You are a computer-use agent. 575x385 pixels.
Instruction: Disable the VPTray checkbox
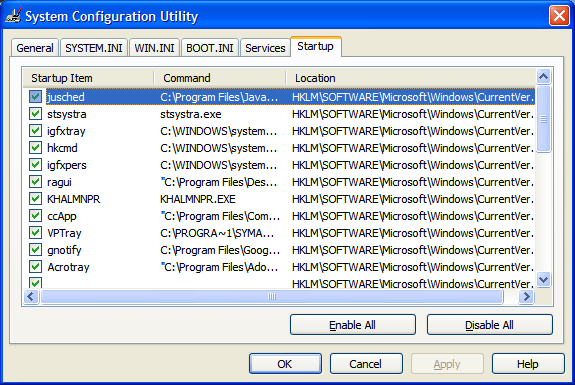pos(35,233)
